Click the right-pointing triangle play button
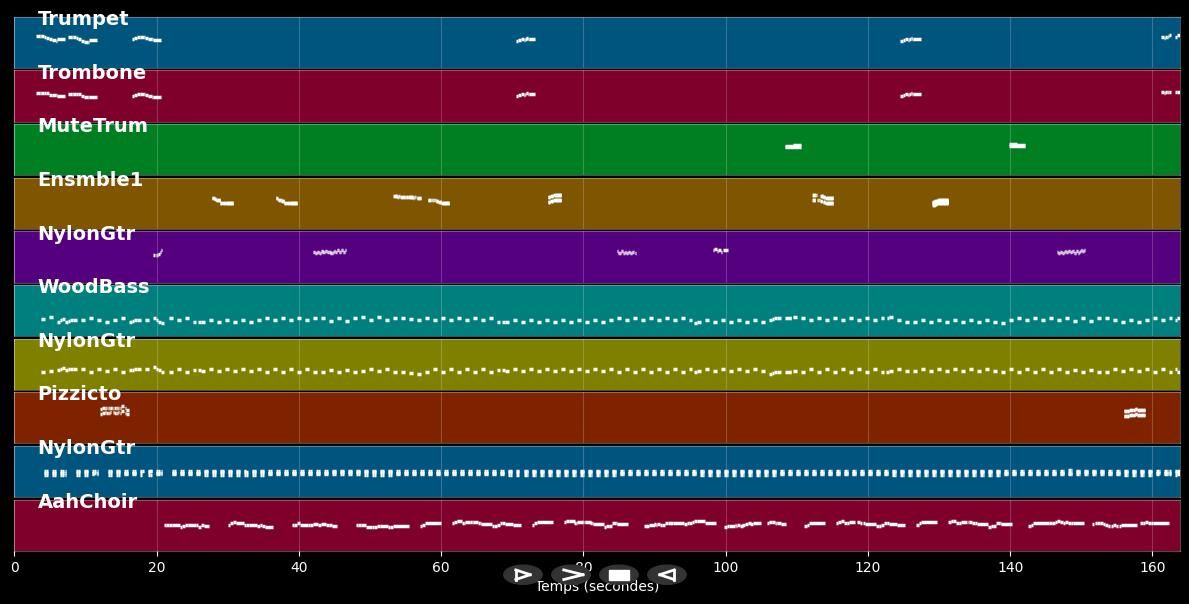Viewport: 1189px width, 604px height. (x=522, y=575)
